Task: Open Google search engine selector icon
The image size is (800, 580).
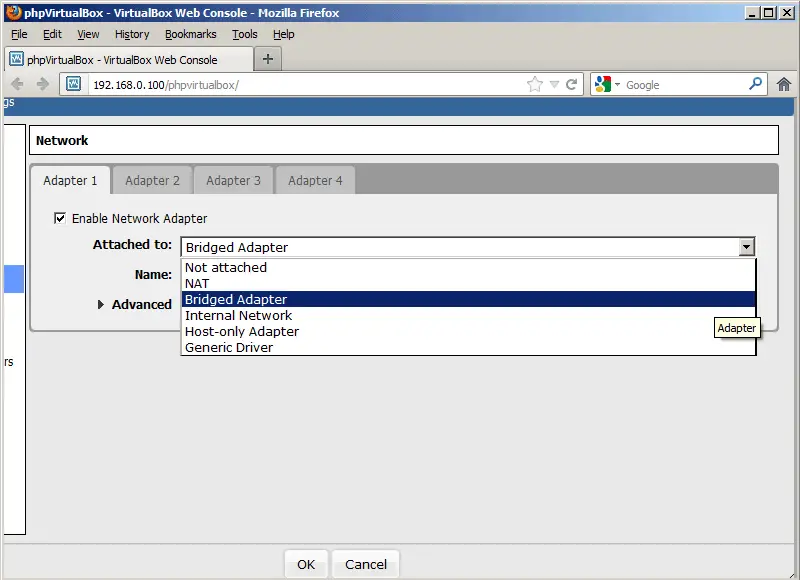Action: click(x=607, y=84)
